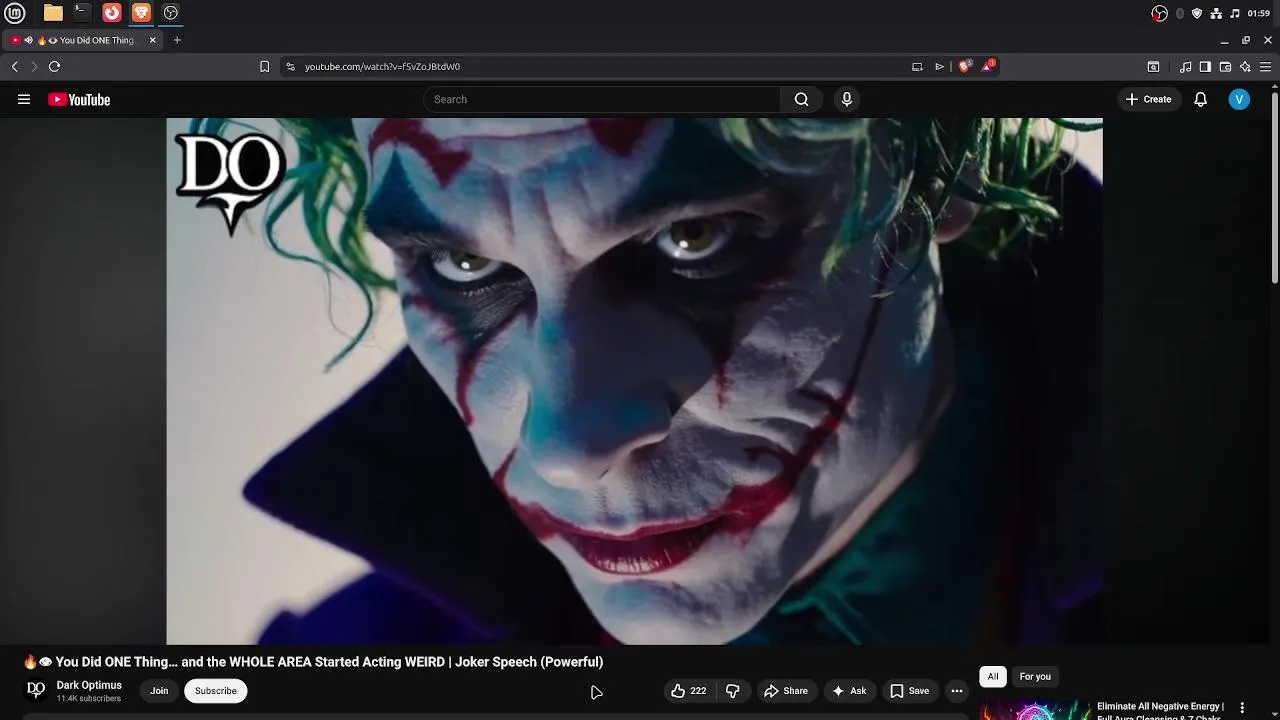Screen dimensions: 1280x720
Task: Open the Bluetooth tray icon
Action: point(1180,13)
